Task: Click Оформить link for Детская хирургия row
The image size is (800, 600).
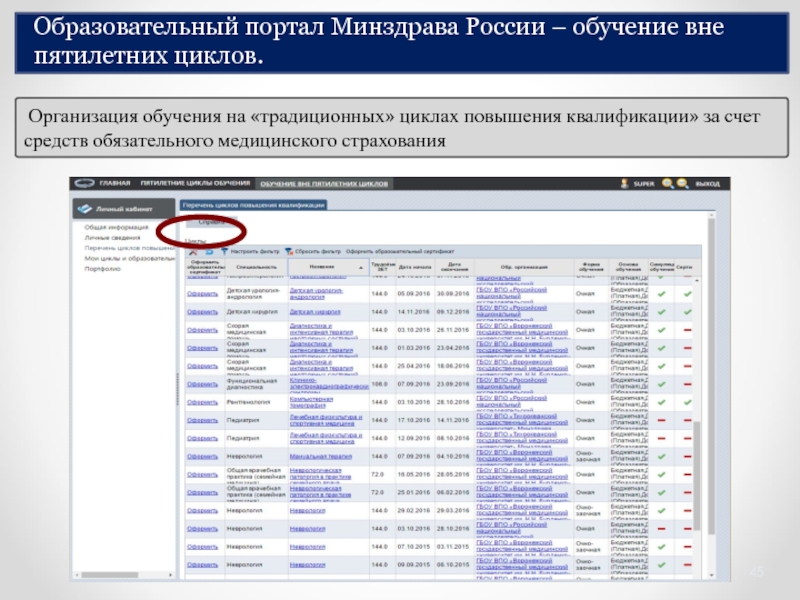Action: coord(202,311)
